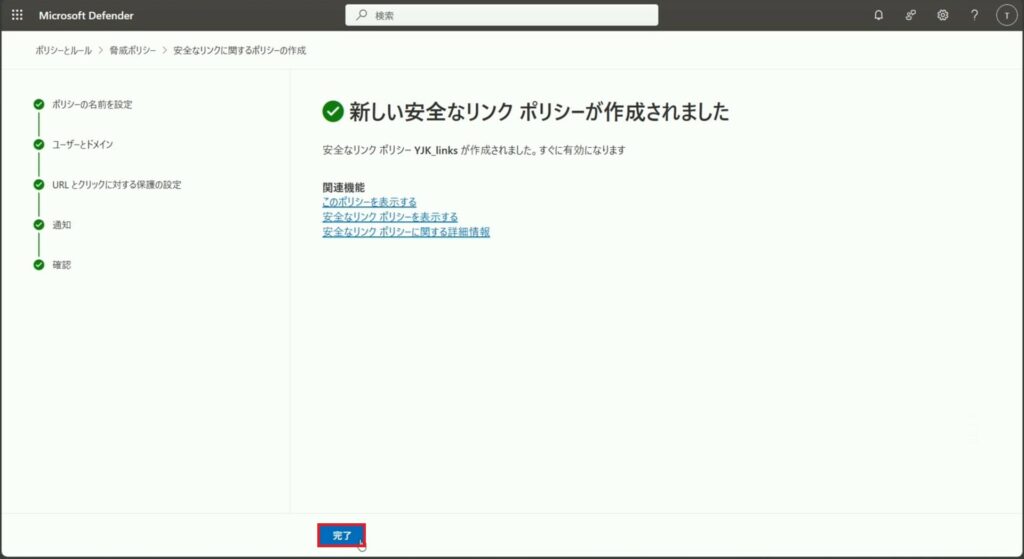1024x559 pixels.
Task: Select the ポリシーの名前を設定 step
Action: point(92,104)
